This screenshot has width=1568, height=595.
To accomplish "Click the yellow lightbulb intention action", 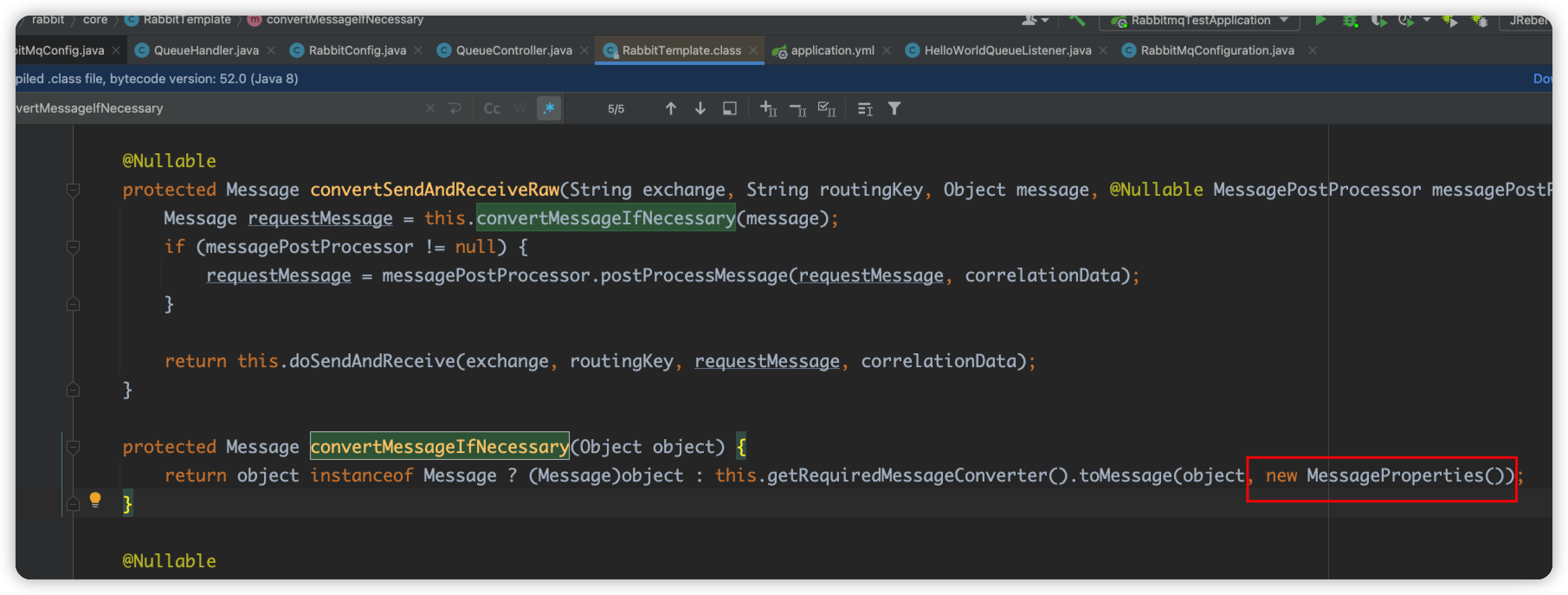I will click(95, 499).
